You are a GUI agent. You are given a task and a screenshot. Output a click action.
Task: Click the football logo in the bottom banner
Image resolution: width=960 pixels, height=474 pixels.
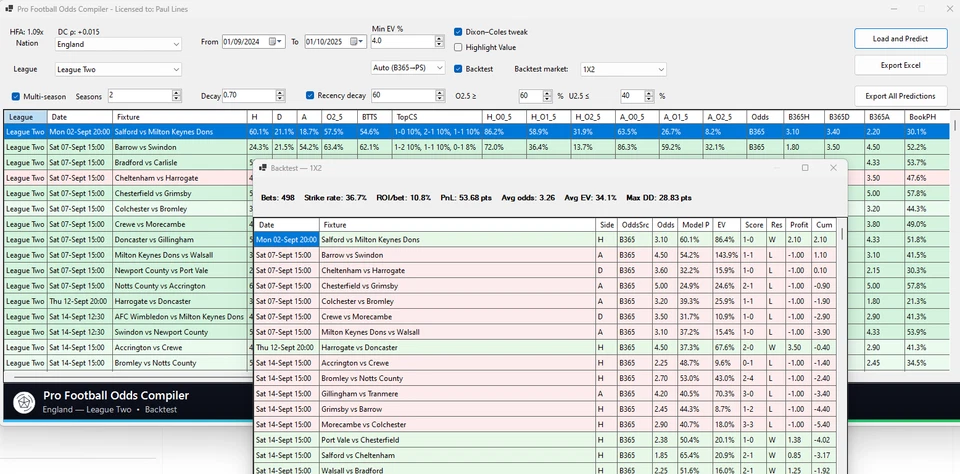24,402
